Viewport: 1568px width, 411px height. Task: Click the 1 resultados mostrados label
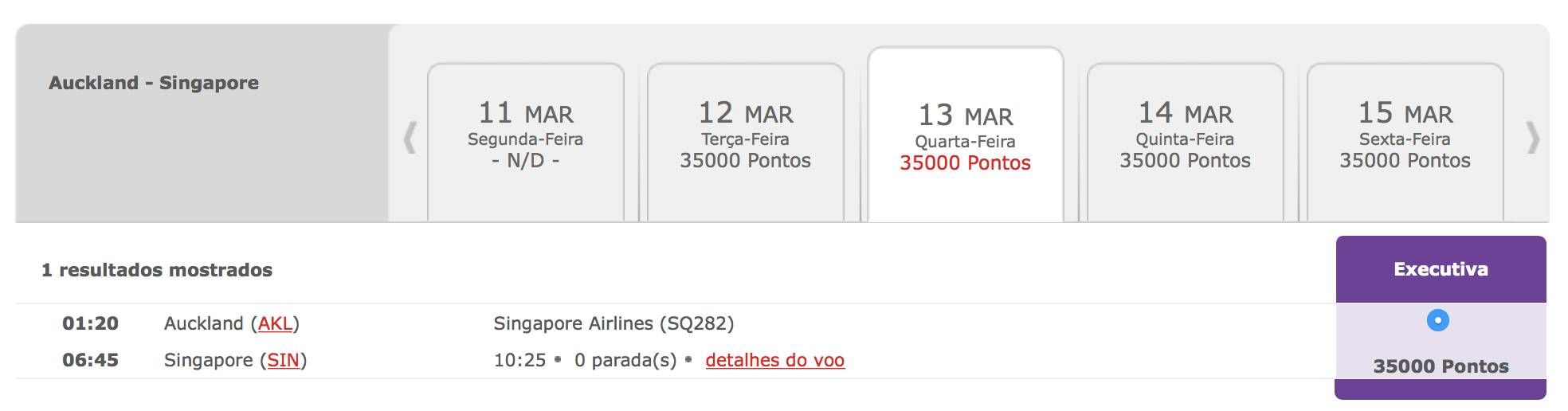(x=157, y=270)
